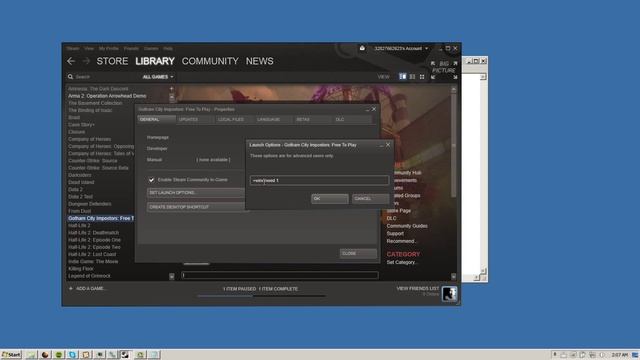The height and width of the screenshot is (360, 640).
Task: Switch to grid view icon
Action: click(x=422, y=77)
